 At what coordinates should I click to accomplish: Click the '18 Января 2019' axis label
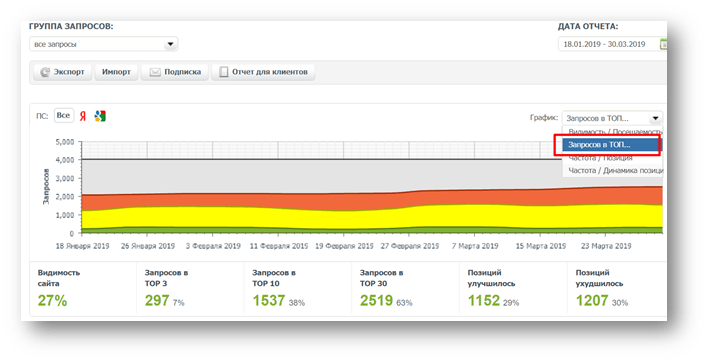[82, 246]
